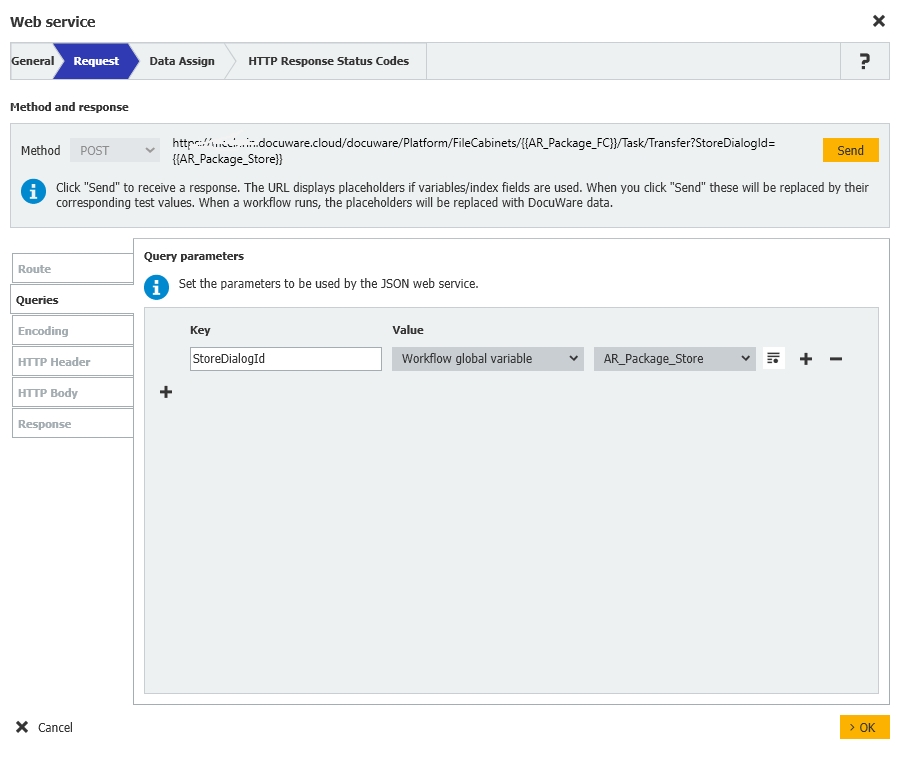Open the HTTP Body side tab
This screenshot has height=759, width=900.
[x=72, y=393]
